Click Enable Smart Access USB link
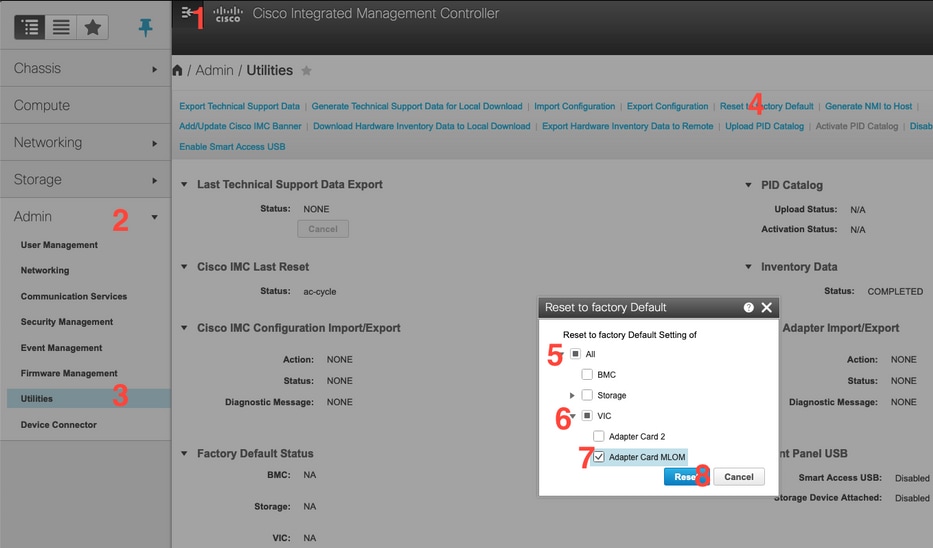Image resolution: width=933 pixels, height=548 pixels. (232, 146)
